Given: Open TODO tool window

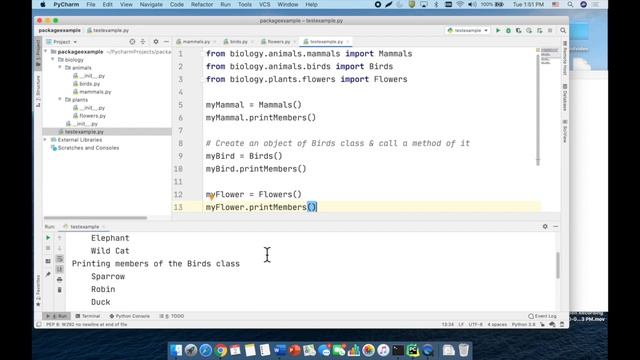Looking at the screenshot, I should [x=172, y=316].
